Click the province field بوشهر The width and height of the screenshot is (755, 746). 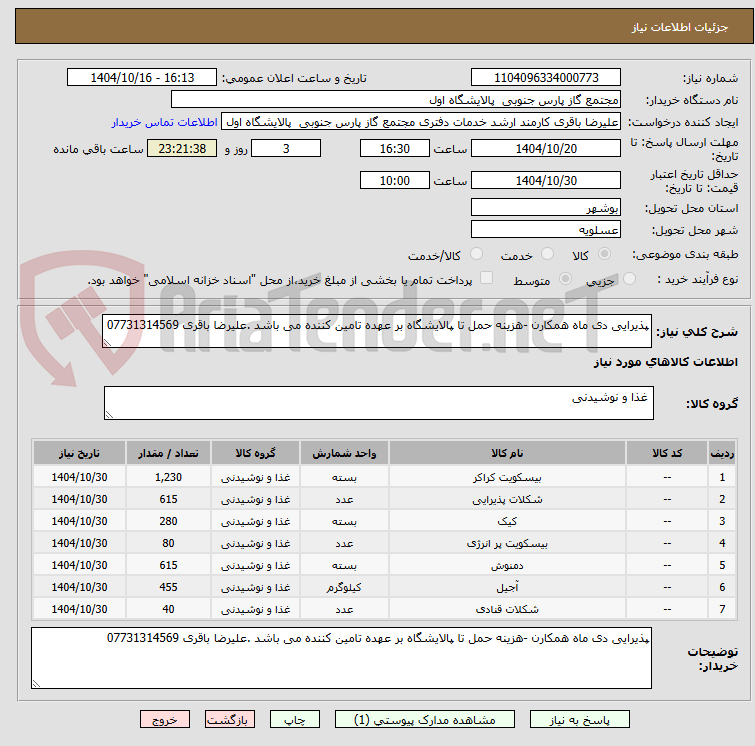pyautogui.click(x=546, y=208)
